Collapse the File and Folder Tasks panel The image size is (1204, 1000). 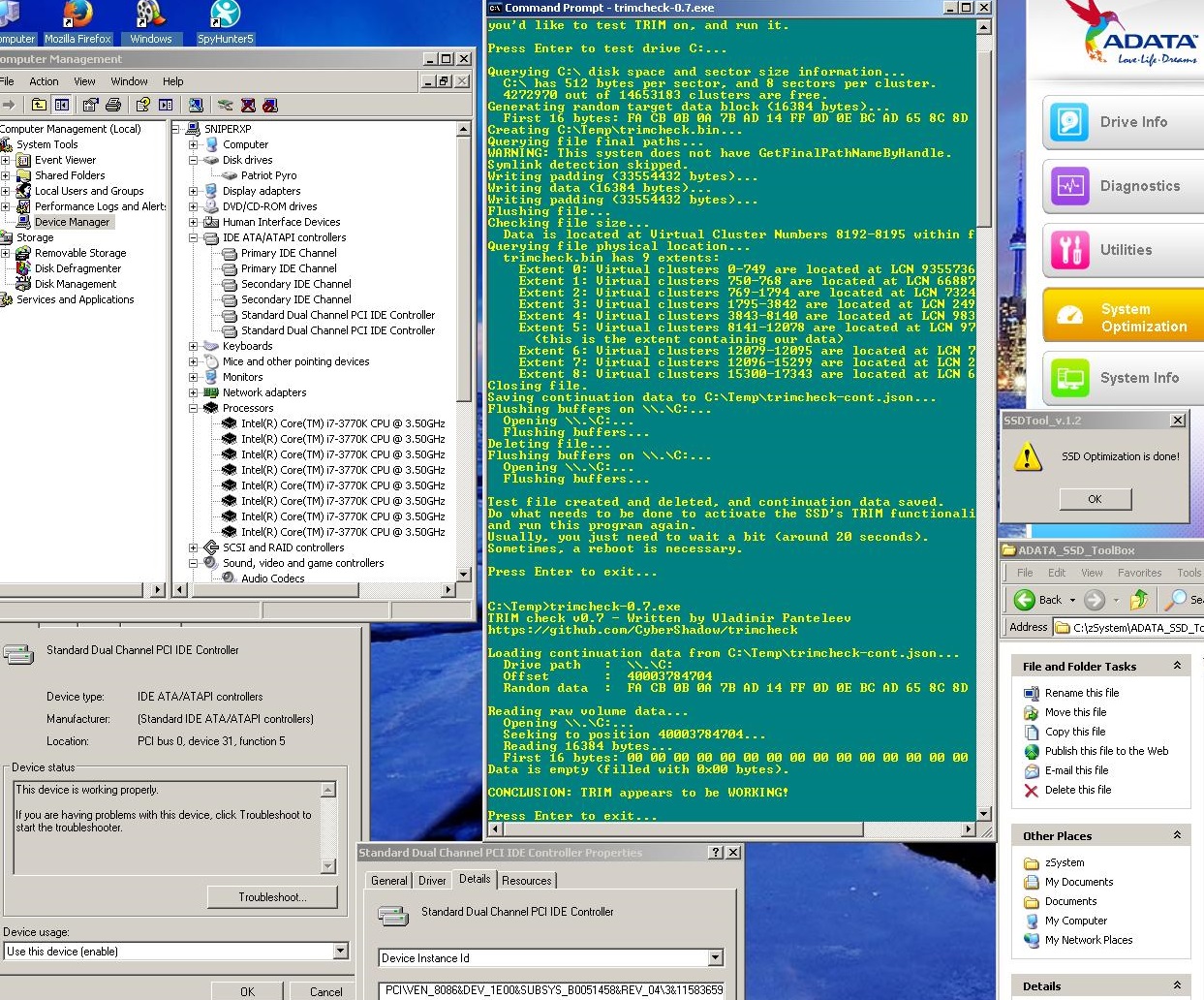(x=1177, y=666)
